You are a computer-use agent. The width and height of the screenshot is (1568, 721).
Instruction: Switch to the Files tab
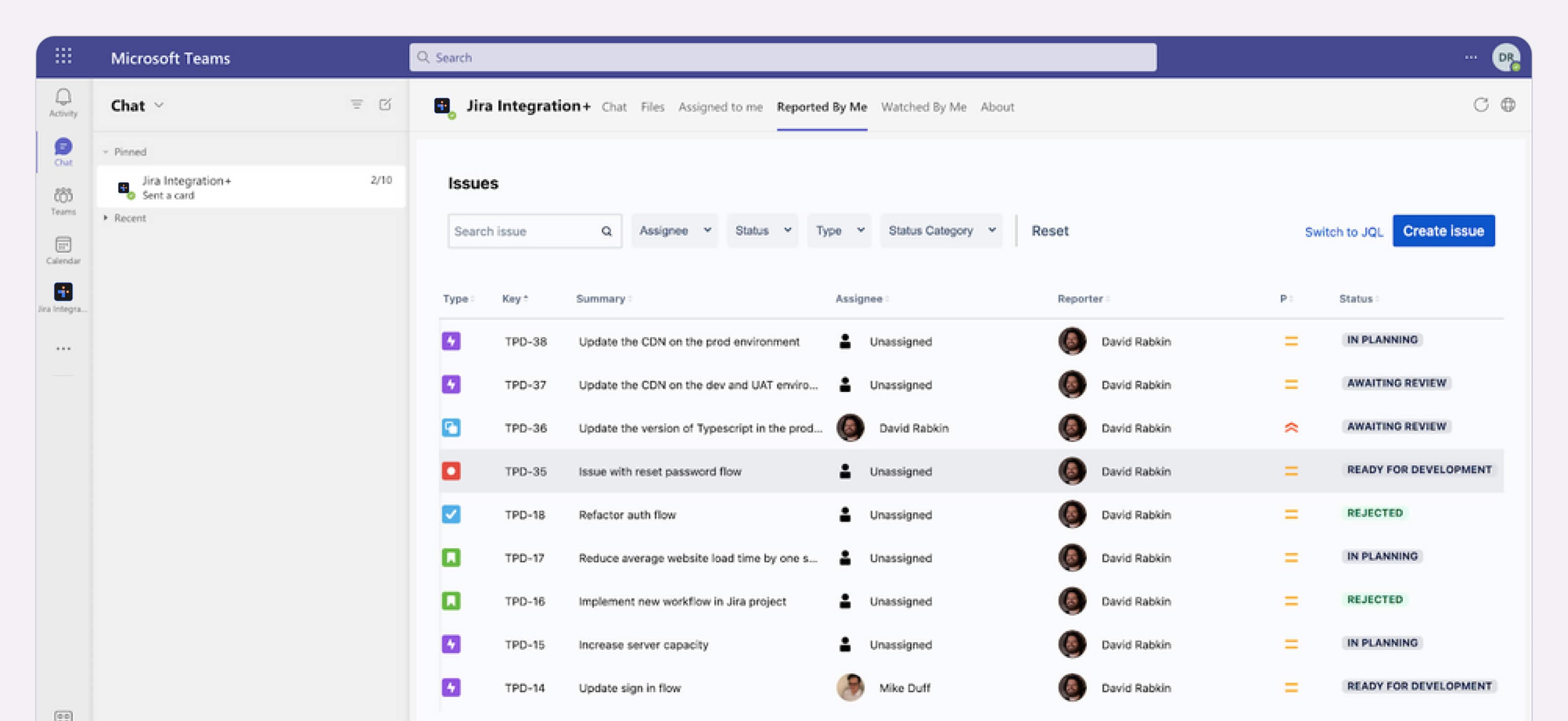652,107
